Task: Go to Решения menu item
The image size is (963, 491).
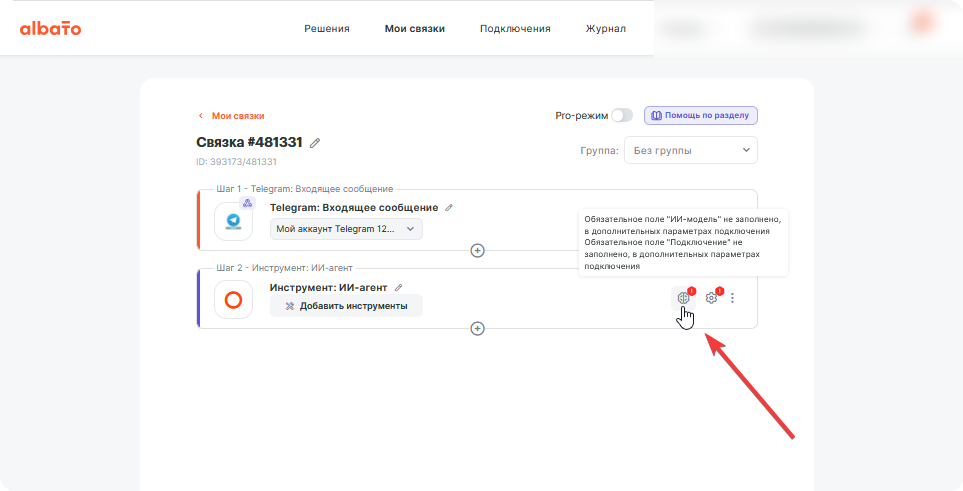Action: point(327,28)
